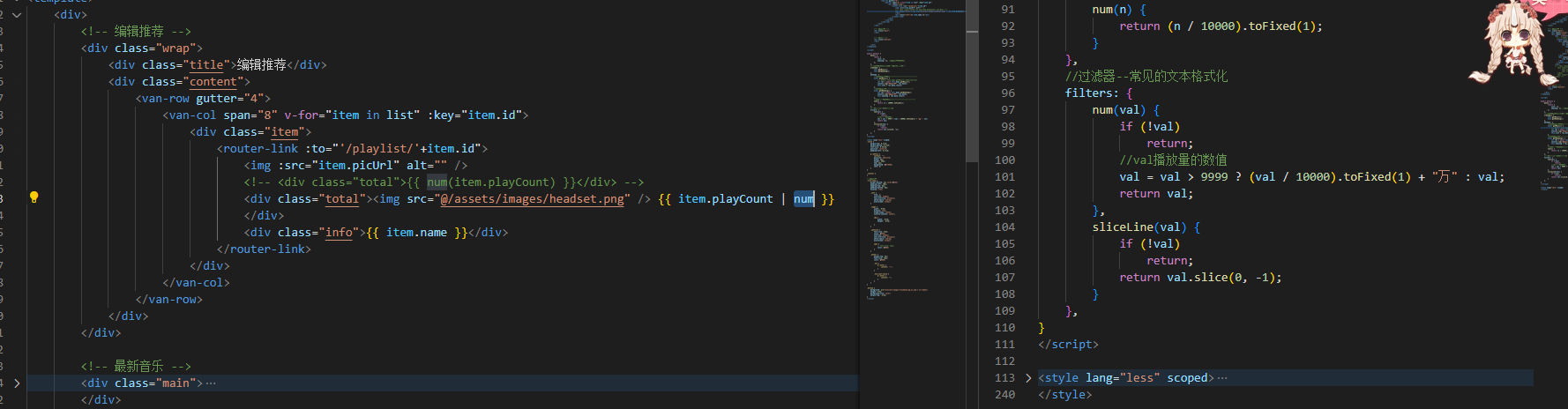The height and width of the screenshot is (409, 1568).
Task: Click the "content" class value
Action: click(213, 81)
